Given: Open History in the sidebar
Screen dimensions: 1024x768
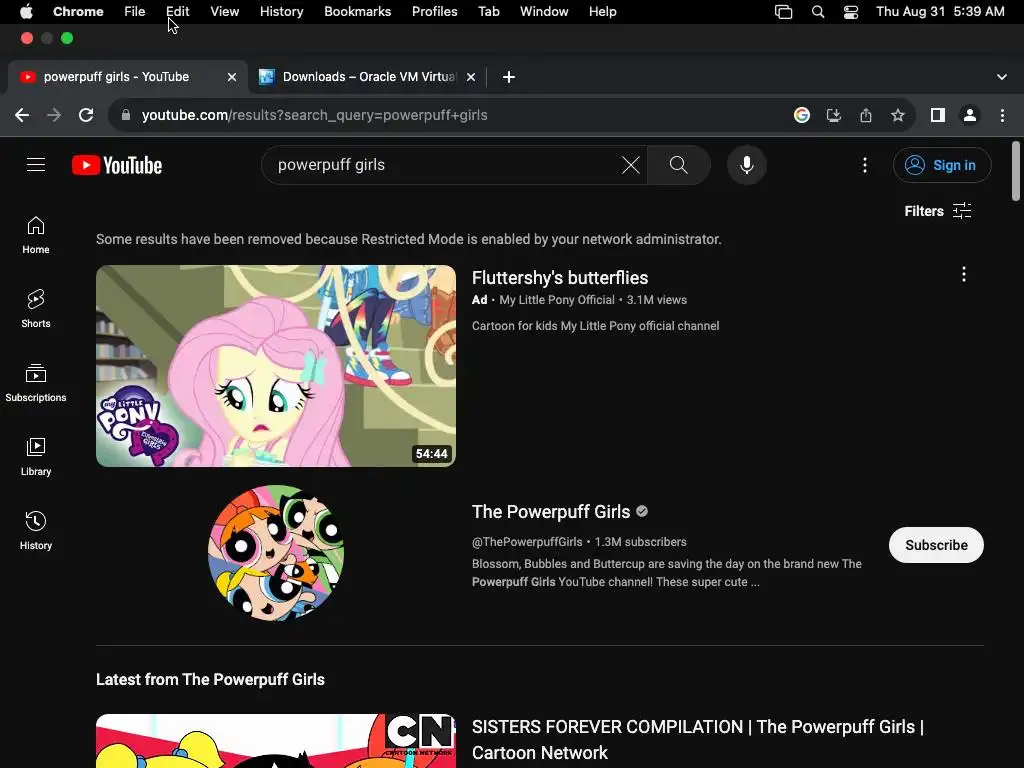Looking at the screenshot, I should (36, 530).
